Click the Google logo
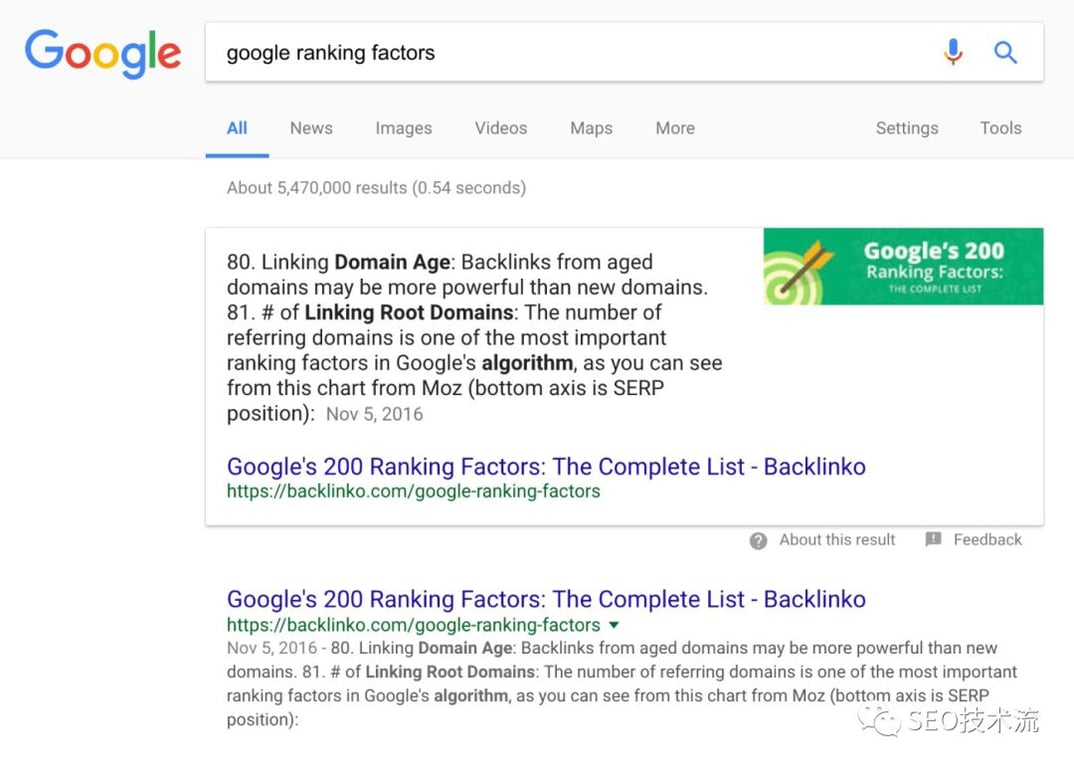The image size is (1074, 768). [103, 53]
